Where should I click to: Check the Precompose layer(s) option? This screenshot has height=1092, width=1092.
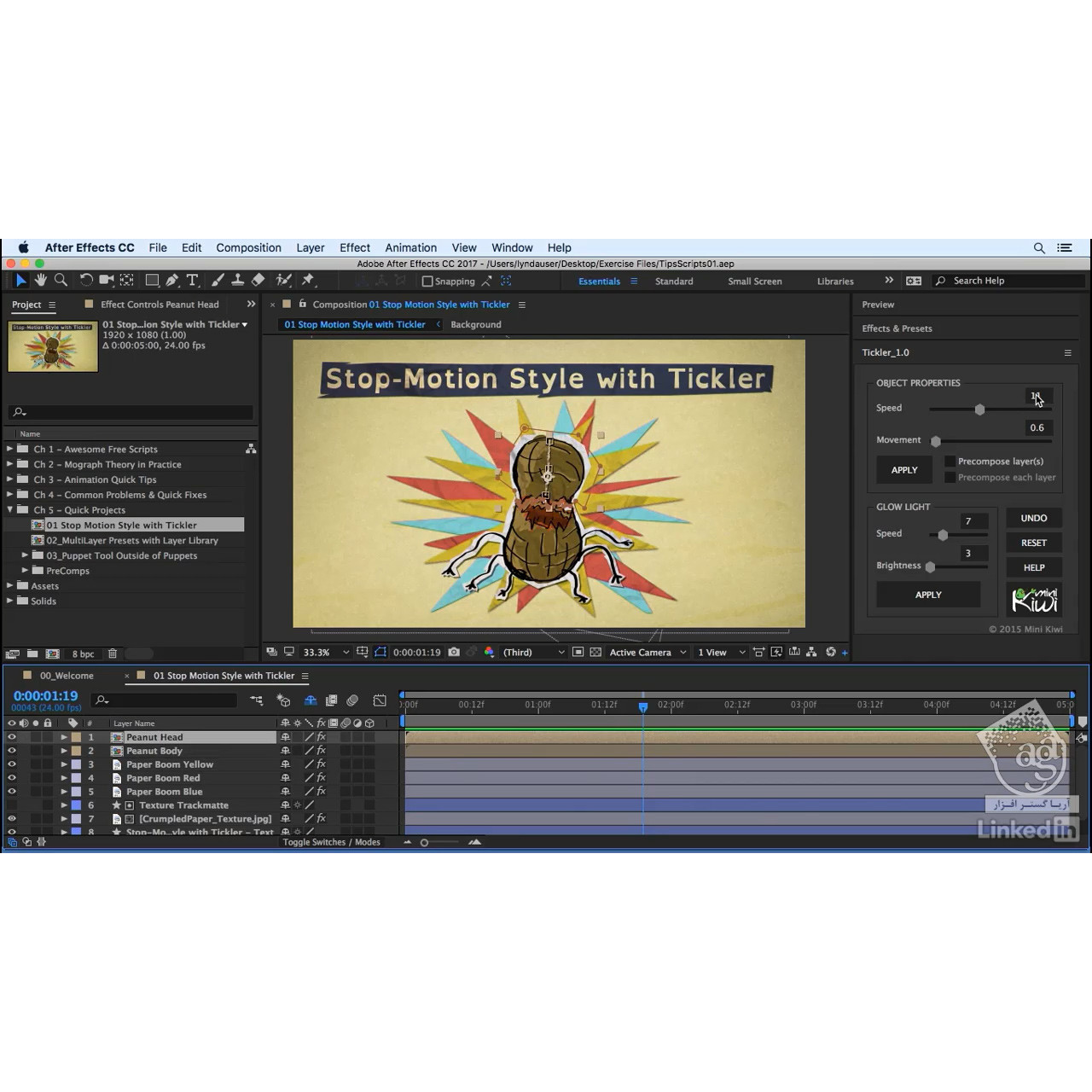950,461
